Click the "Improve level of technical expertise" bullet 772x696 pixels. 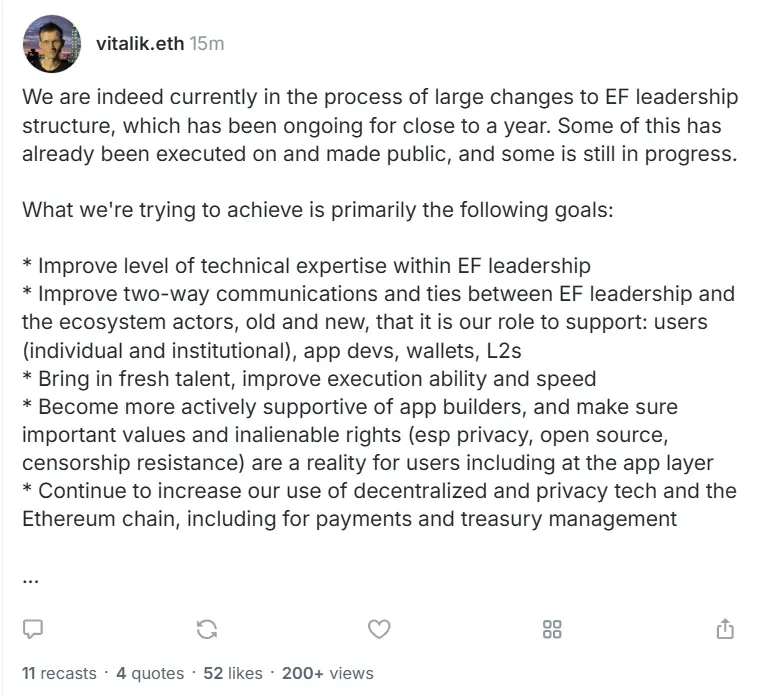(x=306, y=266)
